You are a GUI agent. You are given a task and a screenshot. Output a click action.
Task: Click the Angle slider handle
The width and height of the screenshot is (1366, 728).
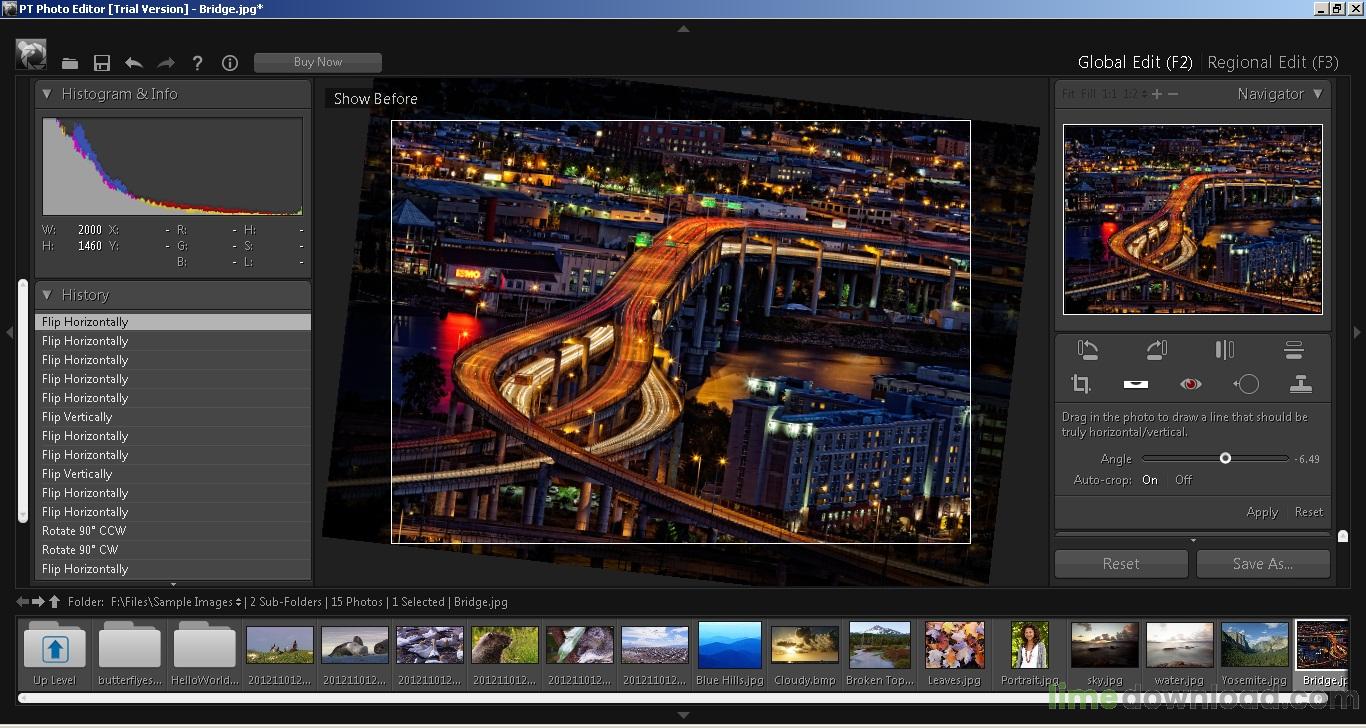pyautogui.click(x=1225, y=458)
